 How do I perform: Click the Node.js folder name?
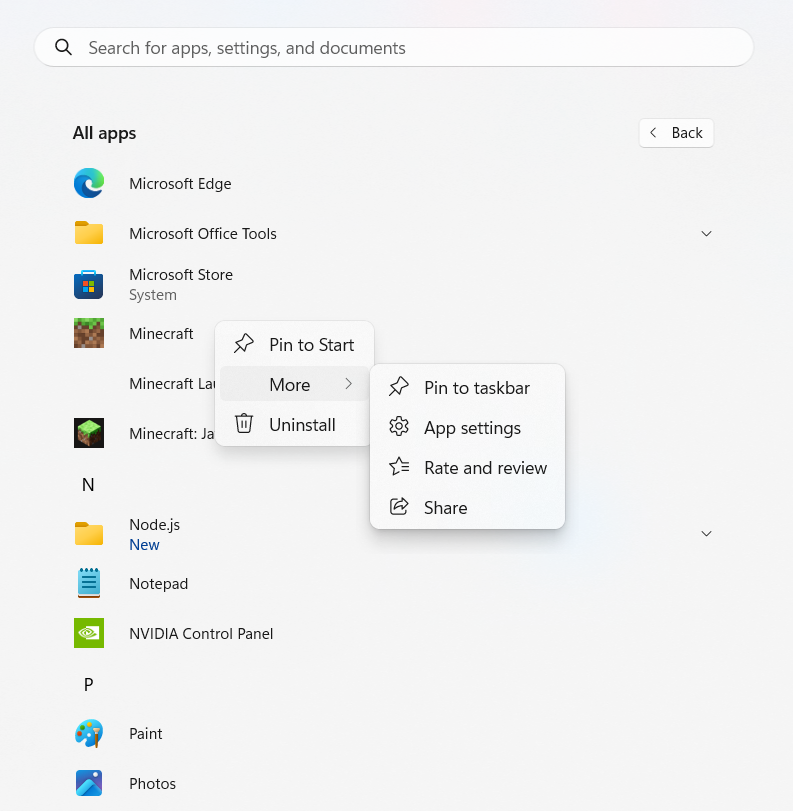[155, 524]
